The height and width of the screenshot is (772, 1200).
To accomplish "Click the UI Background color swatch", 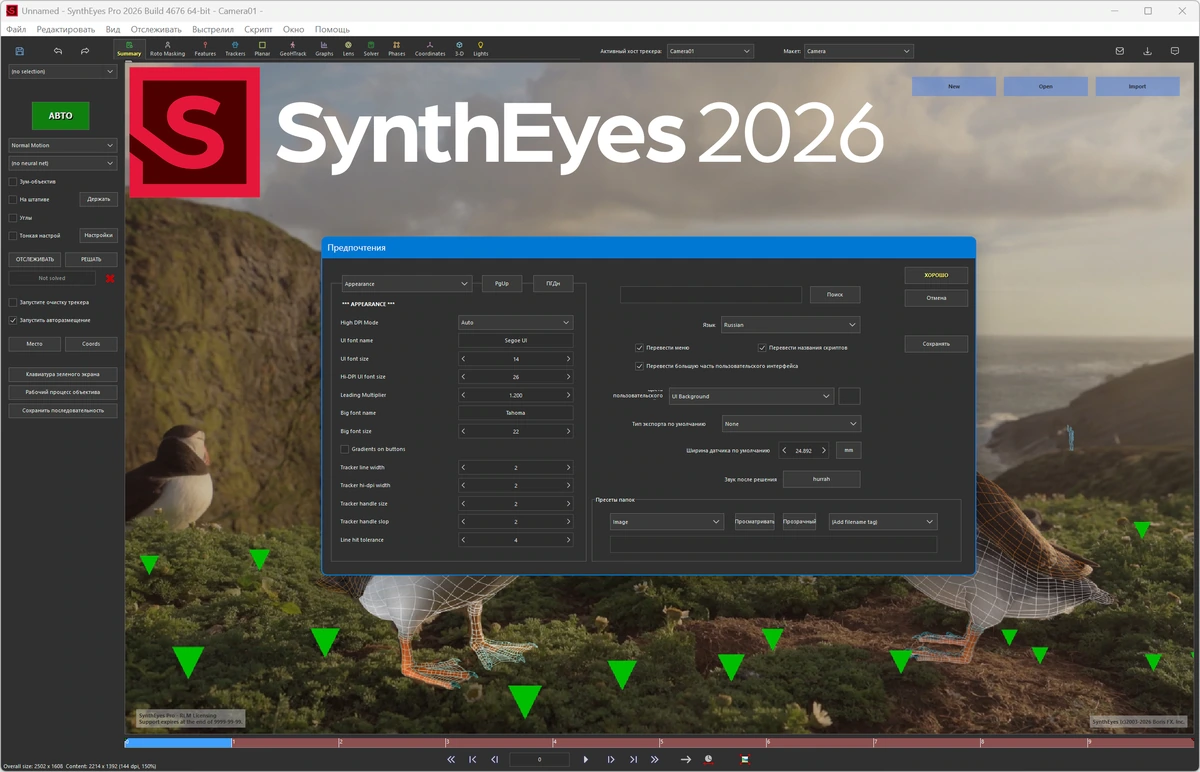I will coord(849,396).
